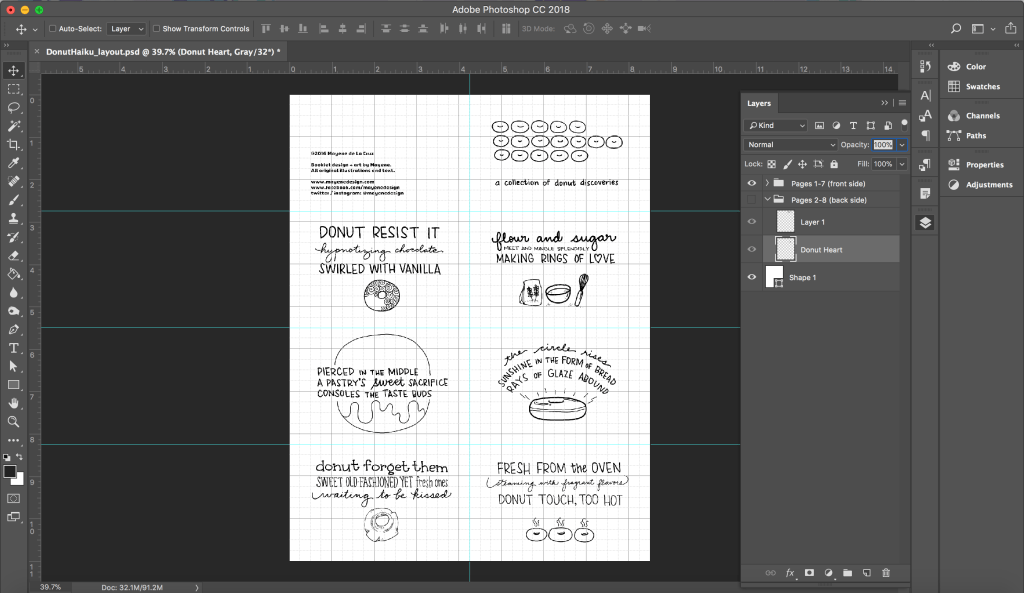Add a layer mask from the Layers panel
The height and width of the screenshot is (593, 1024).
point(809,572)
